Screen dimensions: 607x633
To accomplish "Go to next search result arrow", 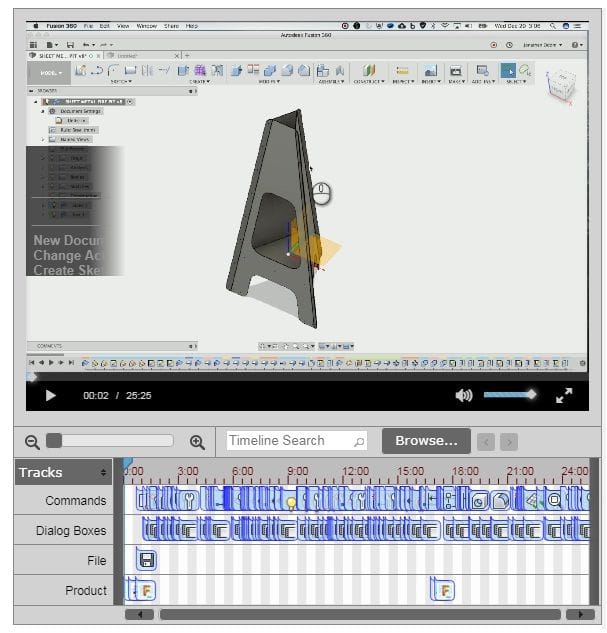I will tap(509, 442).
